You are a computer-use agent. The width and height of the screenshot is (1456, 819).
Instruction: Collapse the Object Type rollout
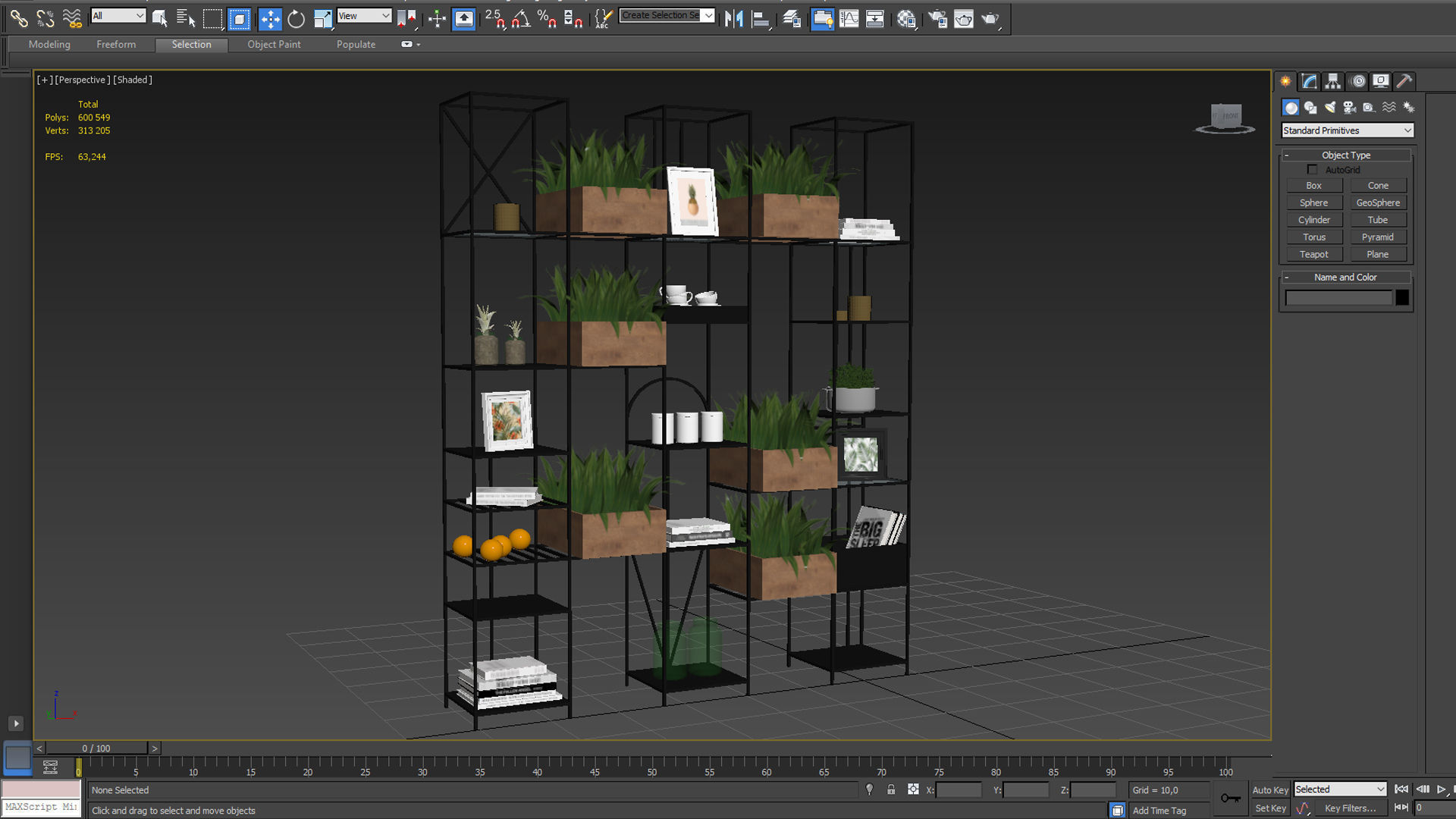[x=1346, y=155]
